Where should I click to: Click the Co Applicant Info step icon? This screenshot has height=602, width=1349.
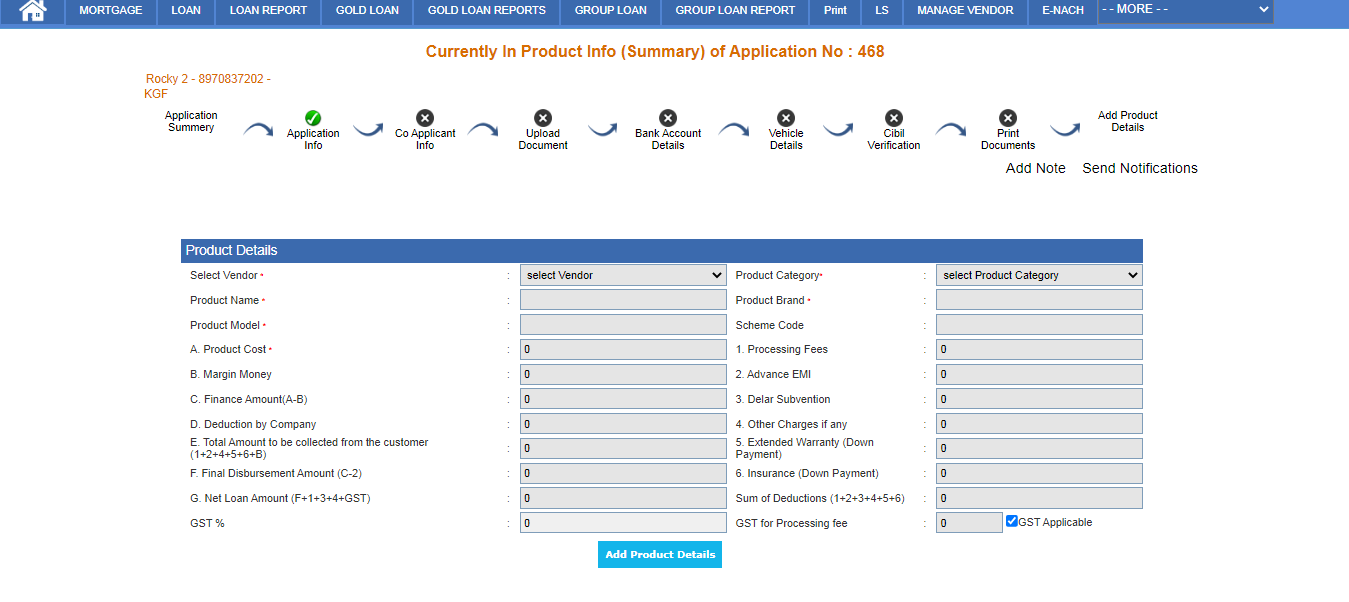click(425, 118)
